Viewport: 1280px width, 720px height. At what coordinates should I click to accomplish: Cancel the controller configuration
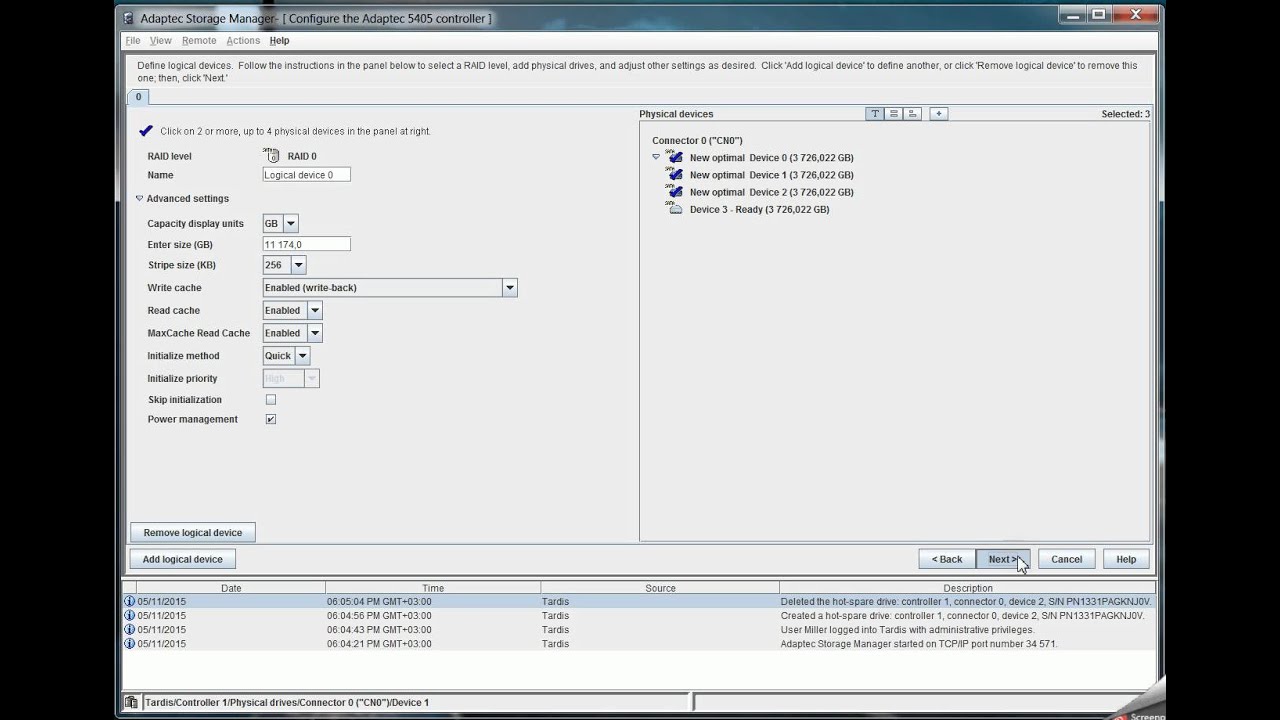click(1066, 559)
